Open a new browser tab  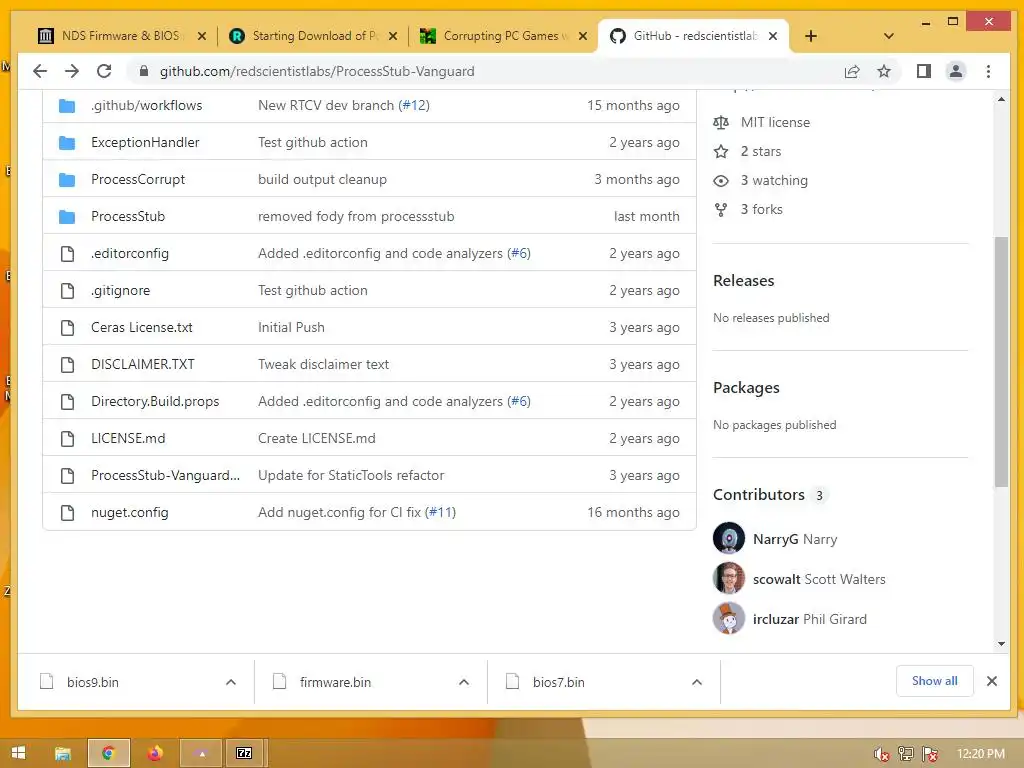[810, 36]
